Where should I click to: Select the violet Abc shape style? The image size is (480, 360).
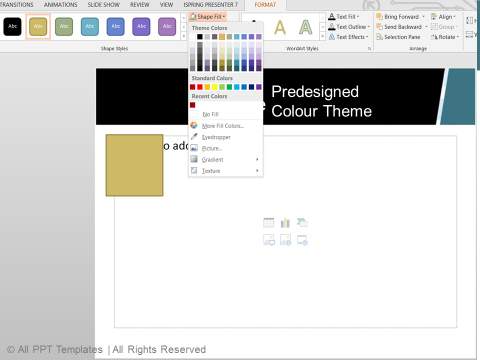167,26
